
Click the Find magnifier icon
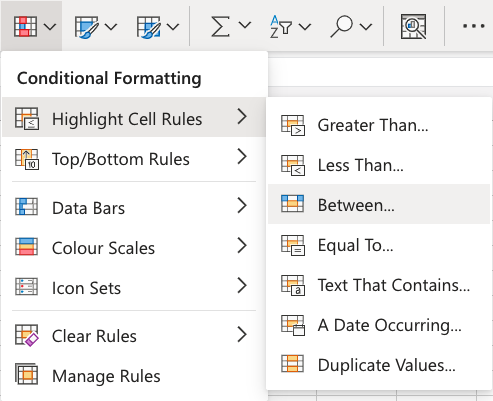[342, 26]
